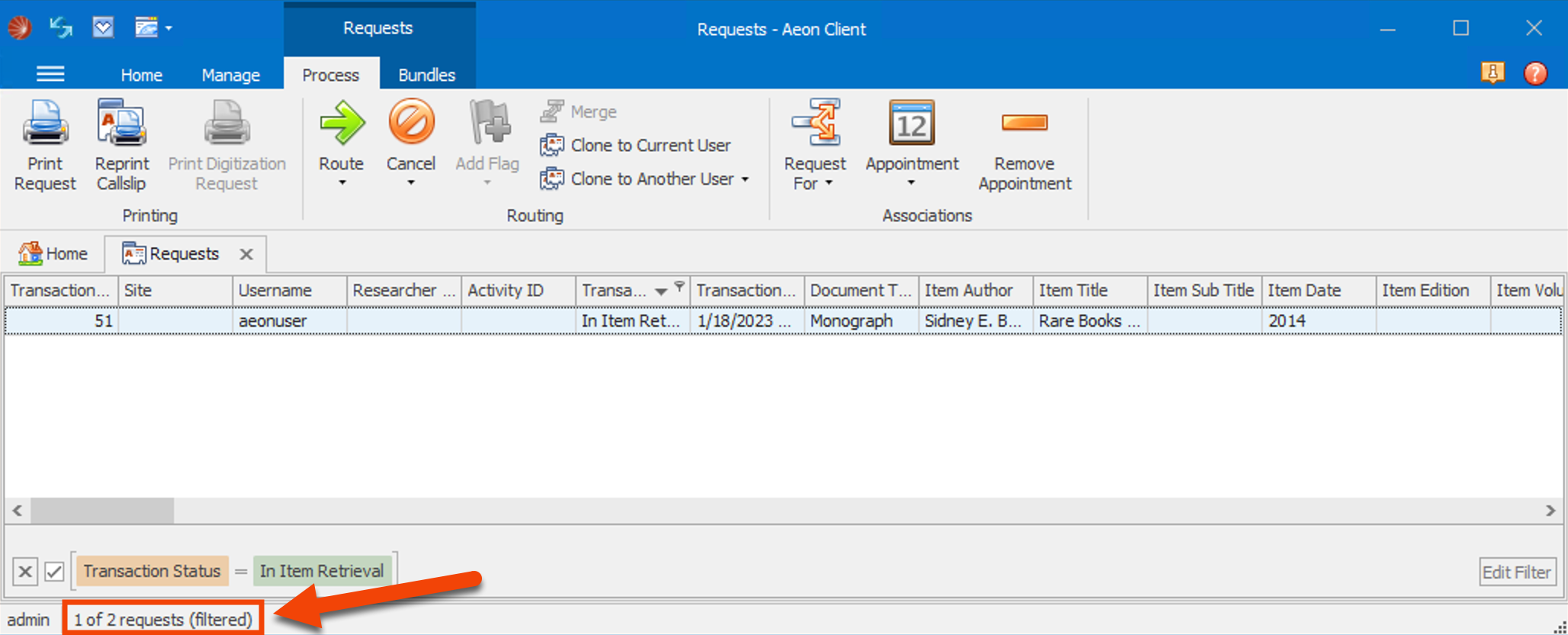Switch to the Manage ribbon tab
The image size is (1568, 635).
230,75
